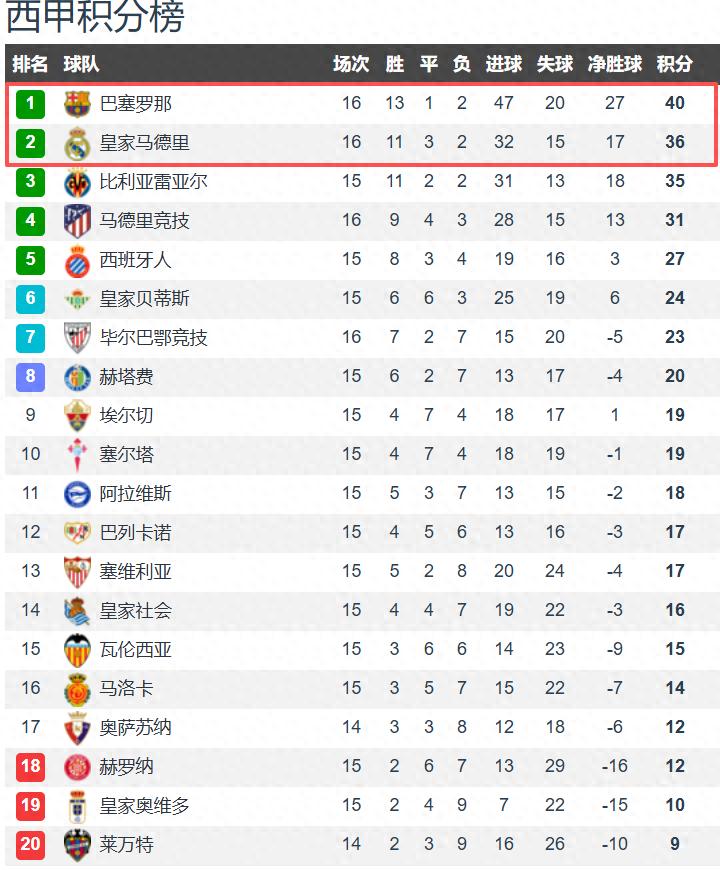Screen dimensions: 720x870
Task: Click the Atlético Madrid crest icon
Action: 77,220
